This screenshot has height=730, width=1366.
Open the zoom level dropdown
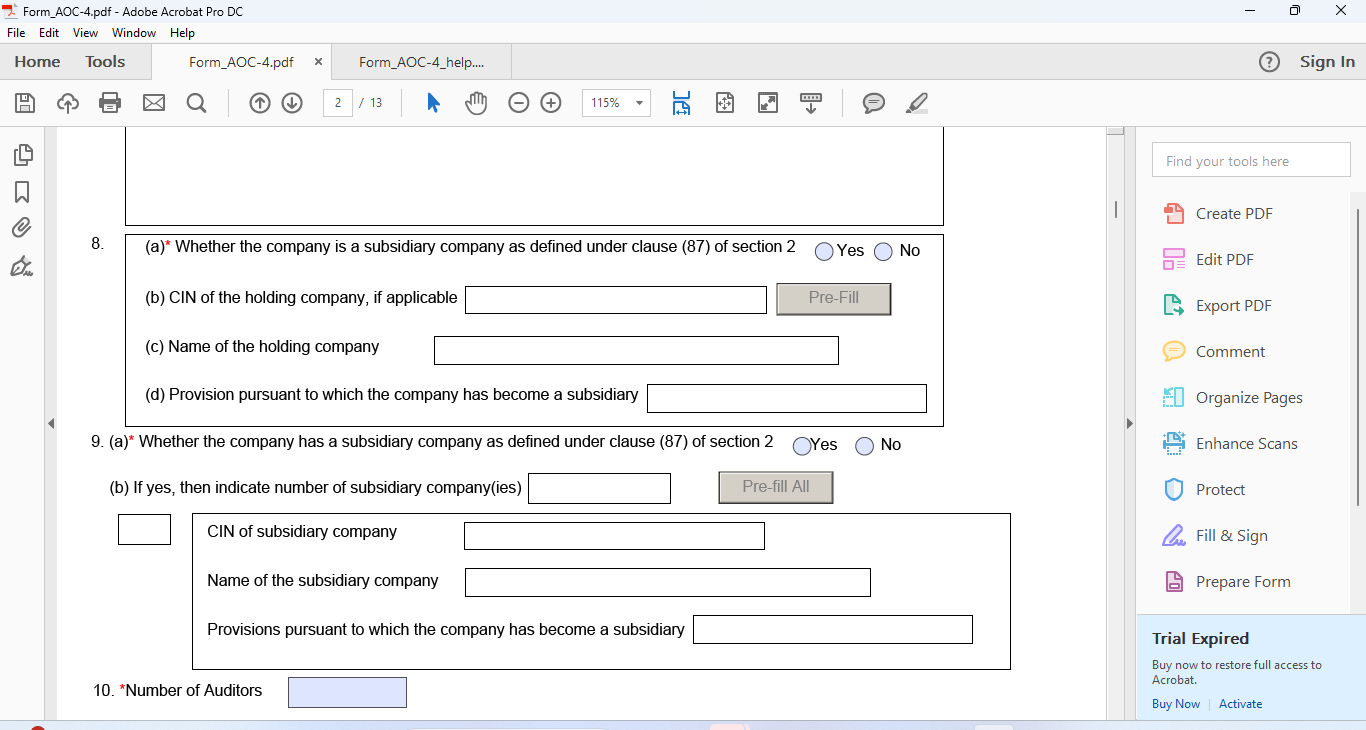point(637,102)
